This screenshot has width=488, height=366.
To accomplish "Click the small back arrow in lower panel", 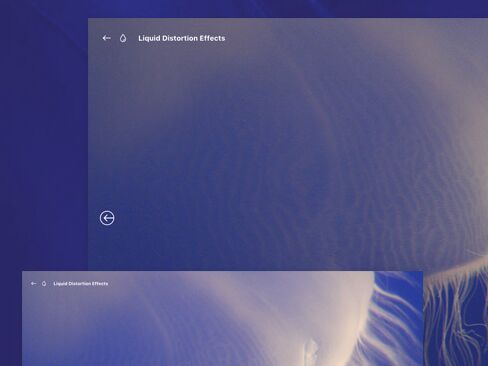I will pos(33,284).
